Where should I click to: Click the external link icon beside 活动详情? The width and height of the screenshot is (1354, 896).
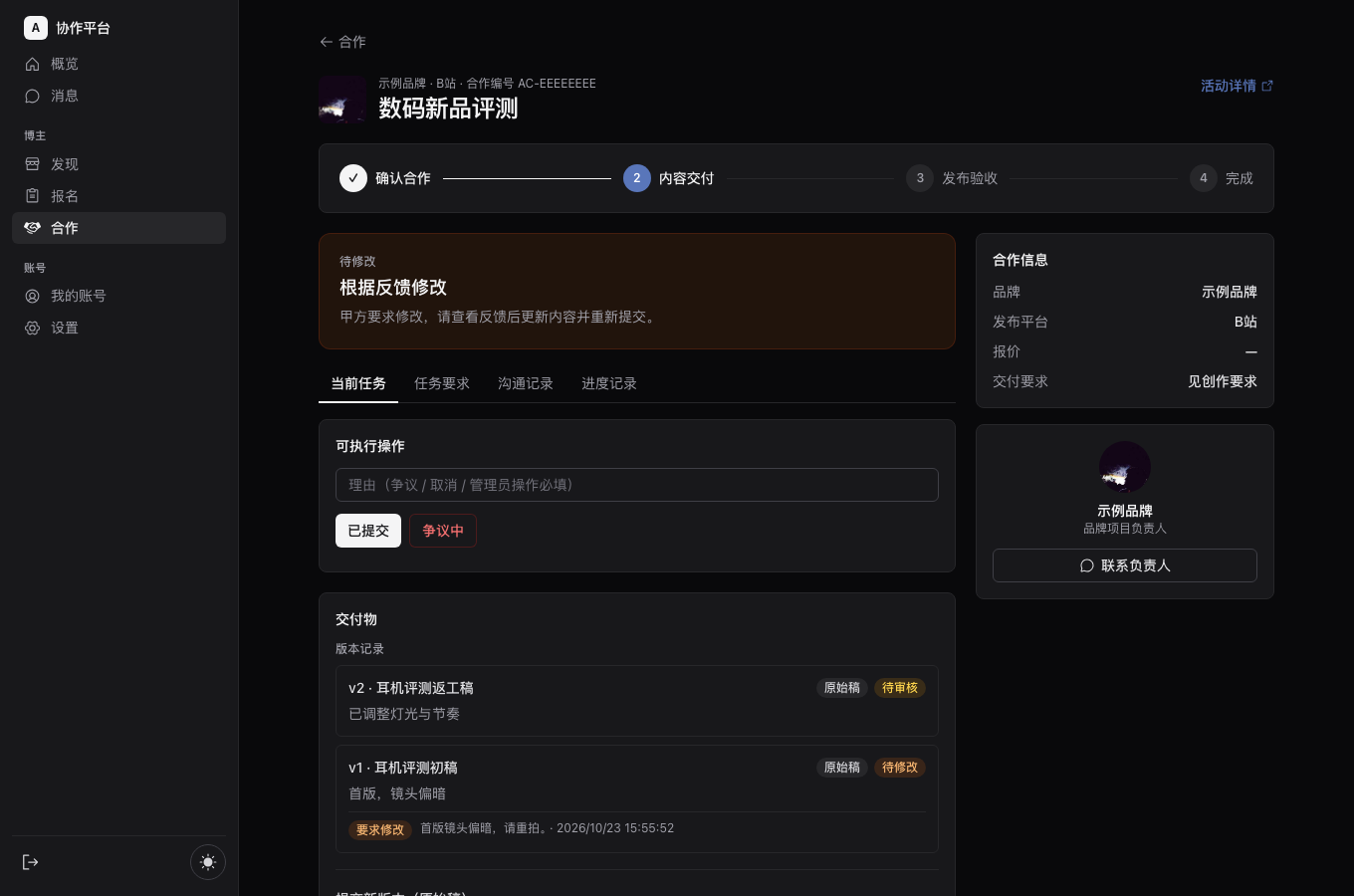(x=1267, y=86)
